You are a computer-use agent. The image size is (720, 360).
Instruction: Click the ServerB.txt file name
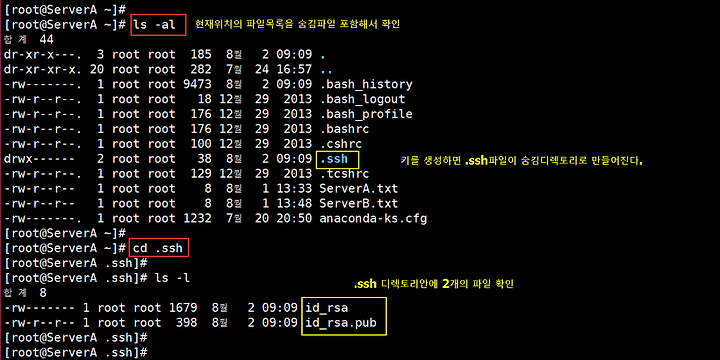pyautogui.click(x=358, y=203)
